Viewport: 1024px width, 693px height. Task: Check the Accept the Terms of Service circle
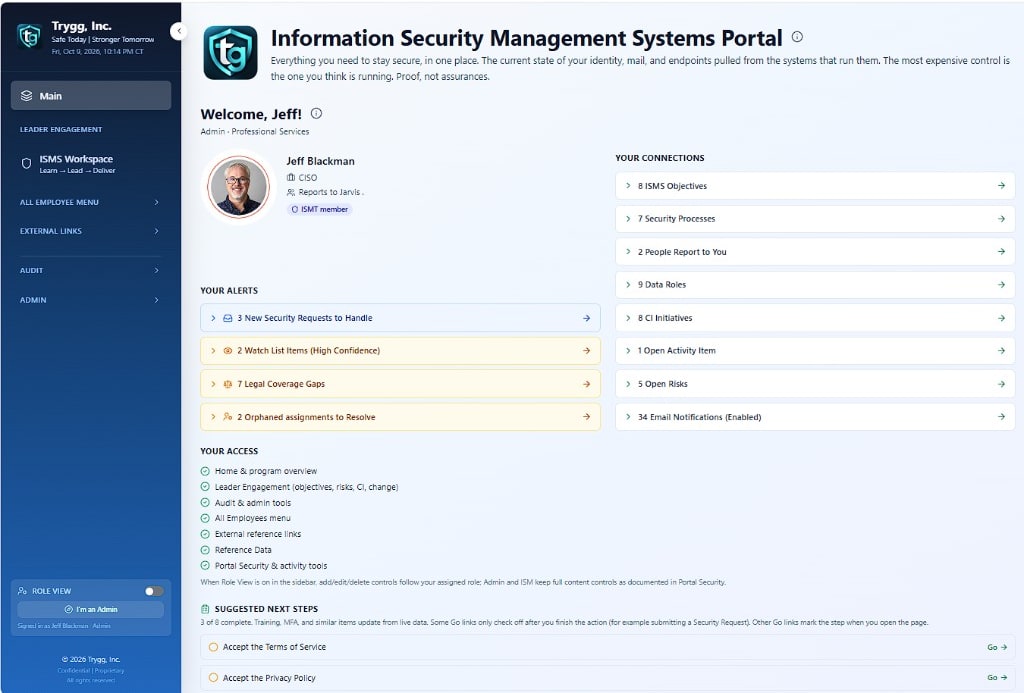213,647
